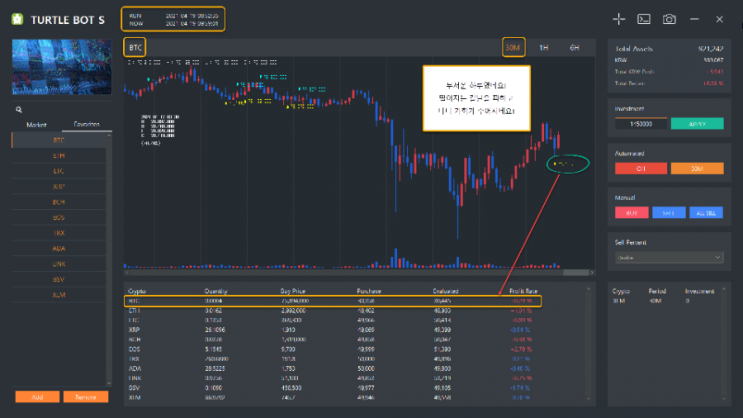The width and height of the screenshot is (743, 418).
Task: Open the console terminal icon
Action: click(x=644, y=19)
